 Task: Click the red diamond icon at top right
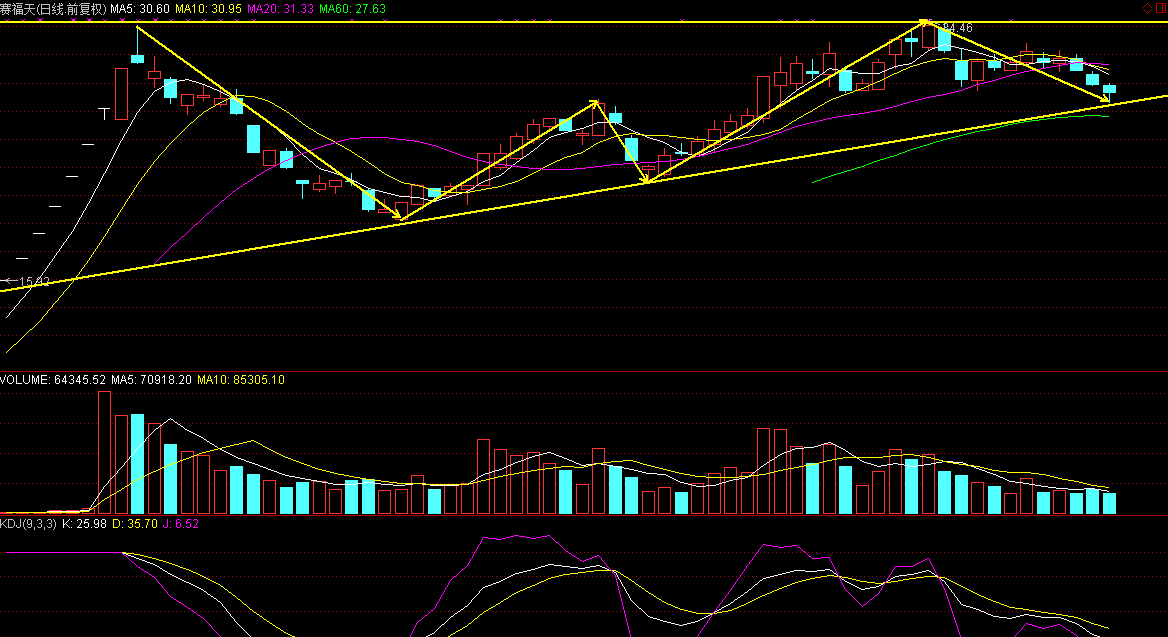point(1147,8)
